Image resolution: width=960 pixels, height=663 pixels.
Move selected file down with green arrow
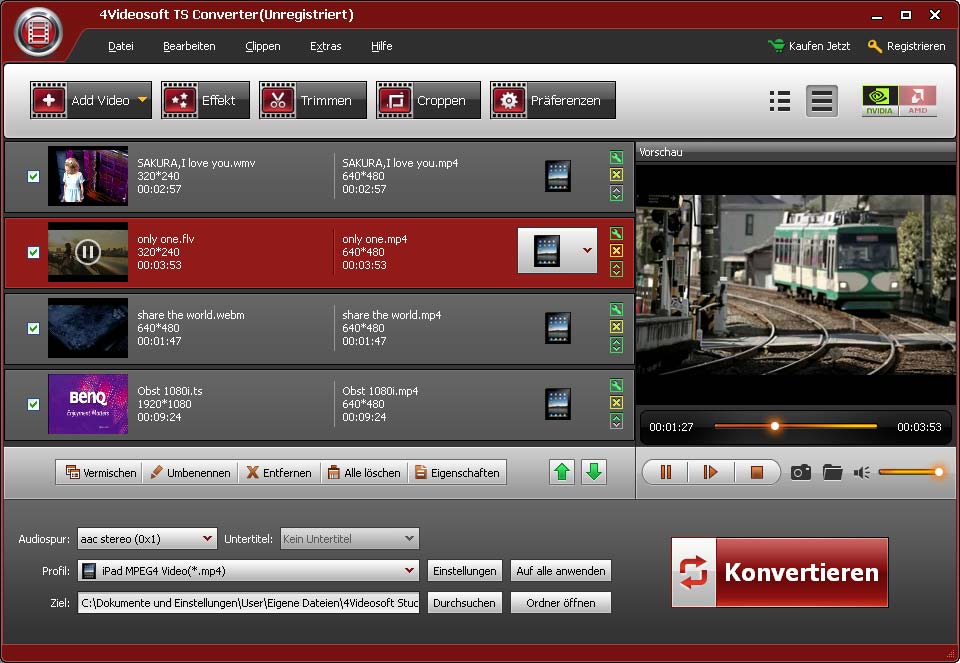coord(594,472)
